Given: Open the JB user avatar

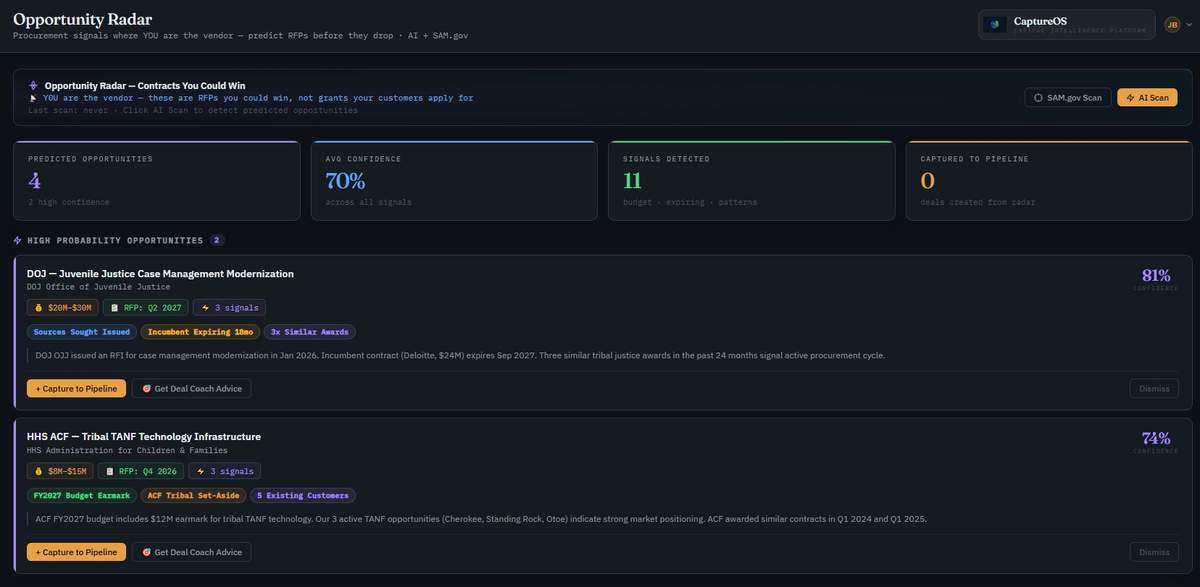Looking at the screenshot, I should coord(1172,25).
